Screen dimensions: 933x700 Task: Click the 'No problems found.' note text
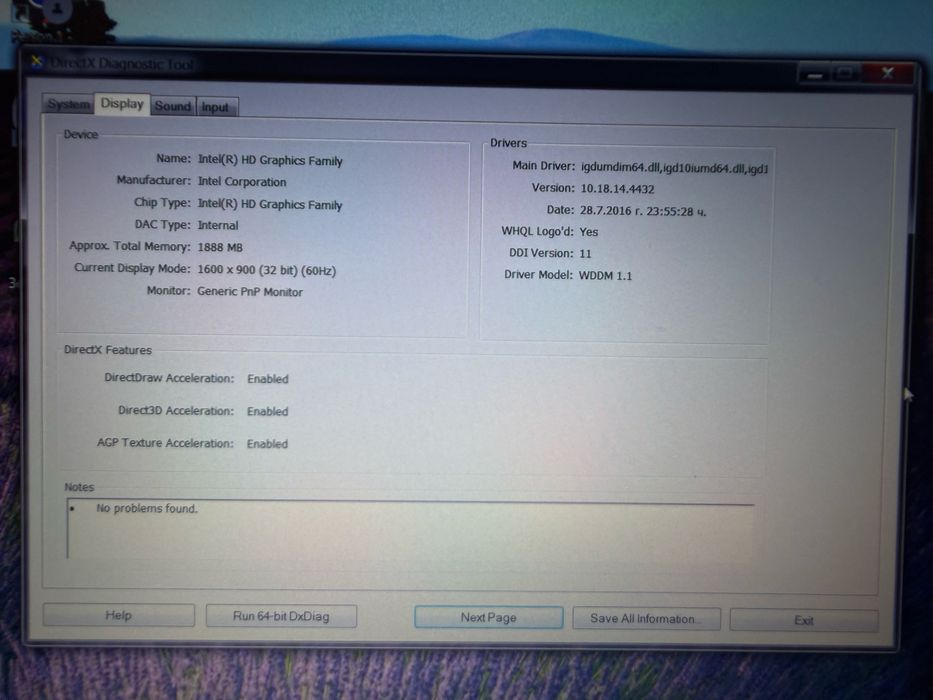point(147,508)
